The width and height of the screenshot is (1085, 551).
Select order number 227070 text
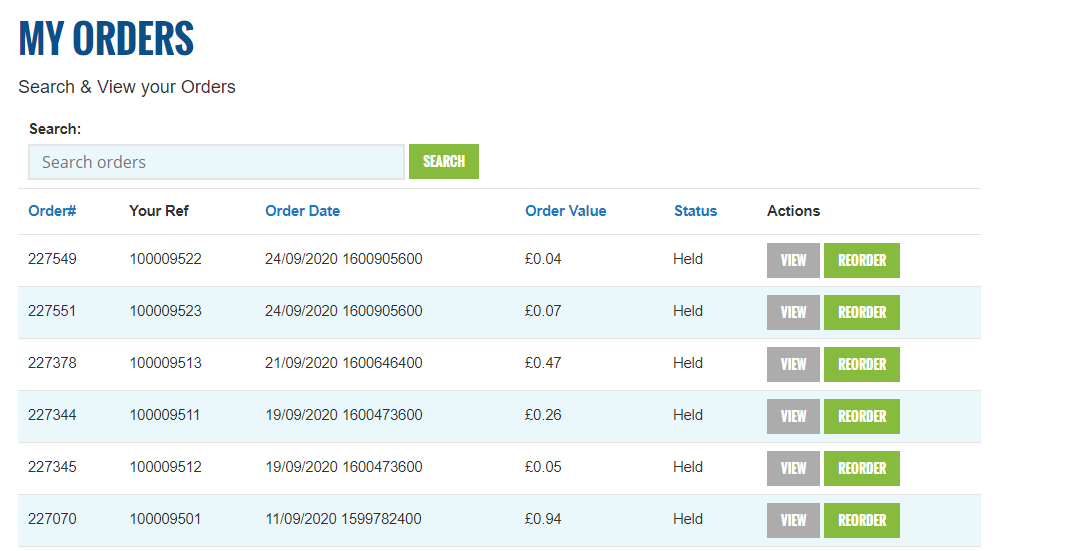(x=52, y=518)
